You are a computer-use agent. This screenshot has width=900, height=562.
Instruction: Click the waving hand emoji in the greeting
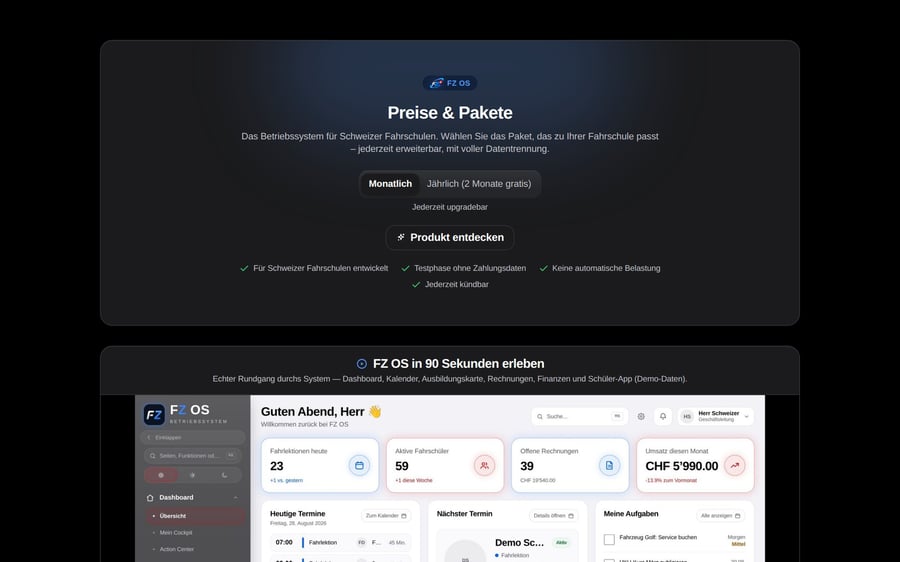click(x=375, y=412)
